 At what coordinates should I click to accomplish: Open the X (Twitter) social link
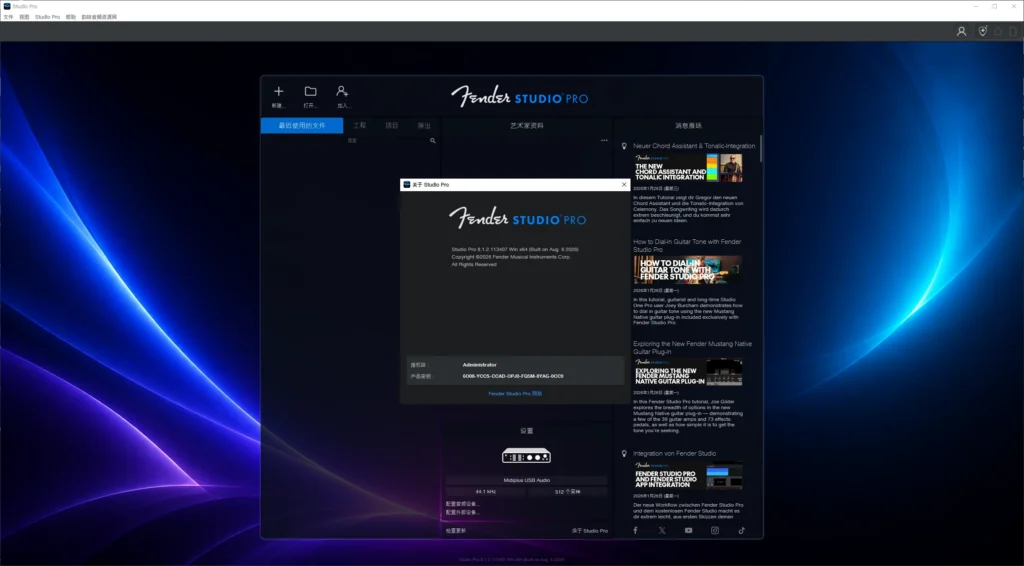(x=662, y=530)
